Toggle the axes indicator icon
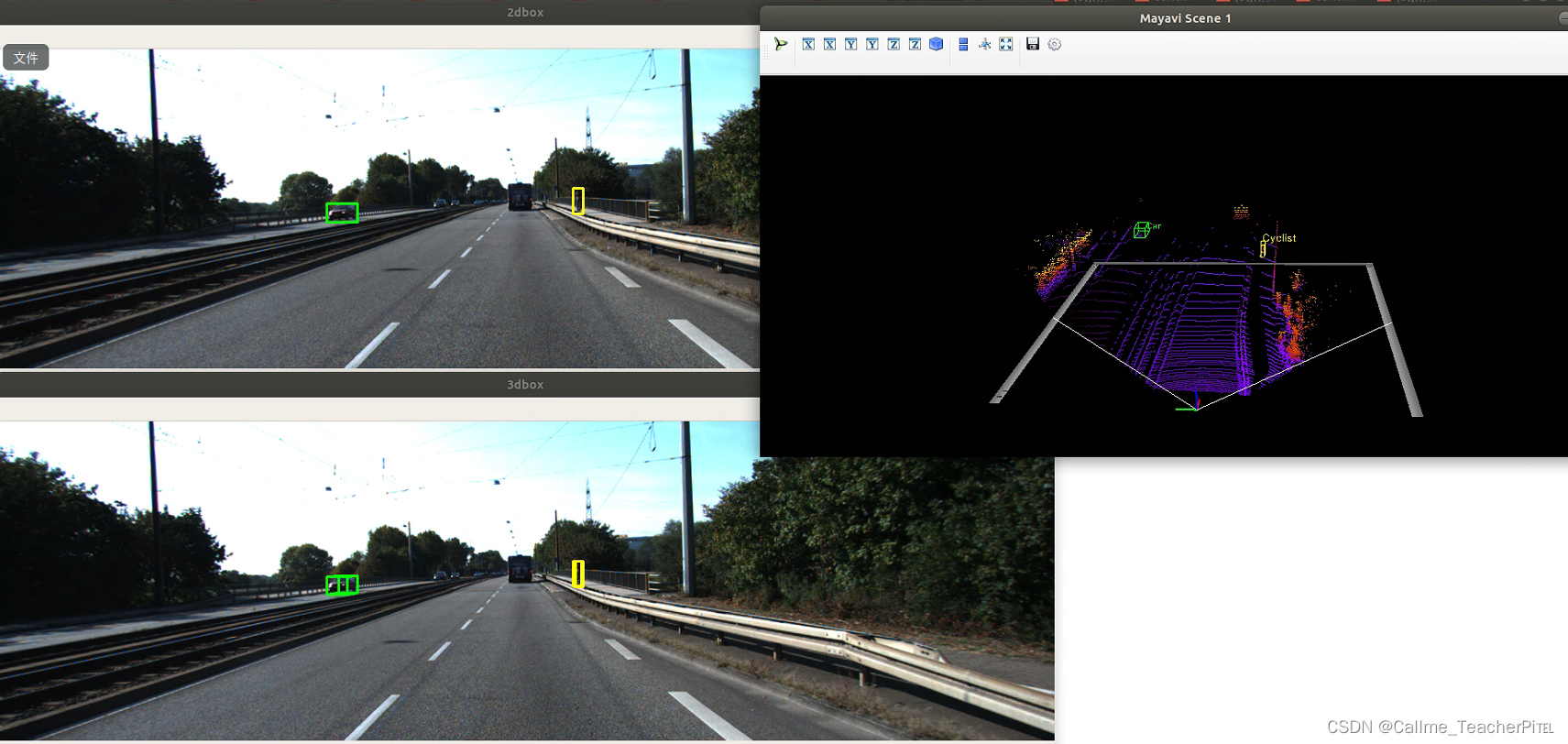Image resolution: width=1568 pixels, height=744 pixels. click(984, 44)
